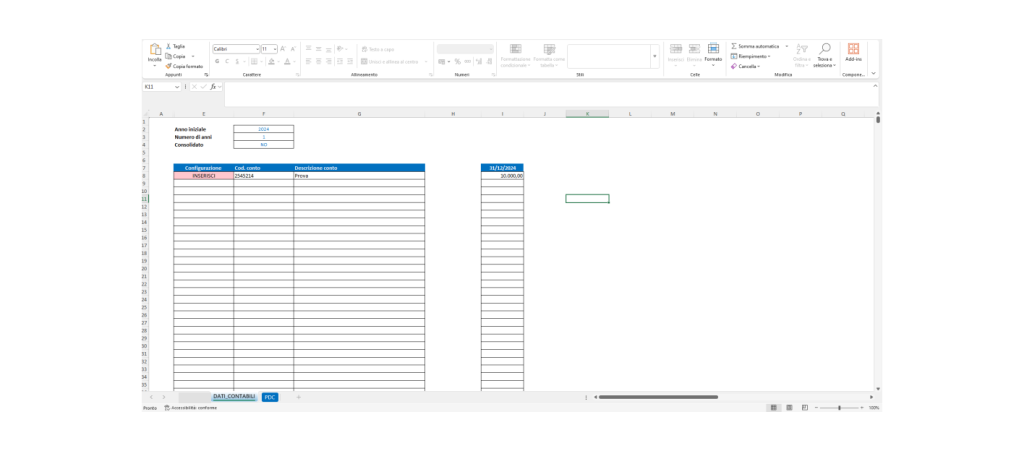Open number format dropdown box
The image size is (1024, 451).
pyautogui.click(x=465, y=49)
